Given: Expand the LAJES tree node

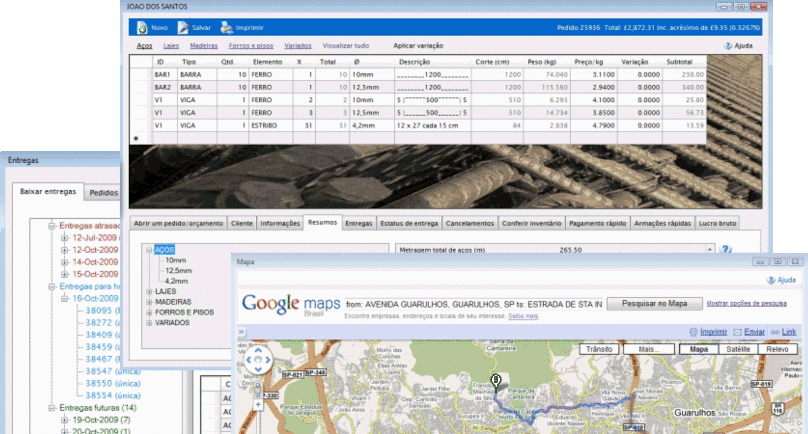Looking at the screenshot, I should click(x=149, y=292).
